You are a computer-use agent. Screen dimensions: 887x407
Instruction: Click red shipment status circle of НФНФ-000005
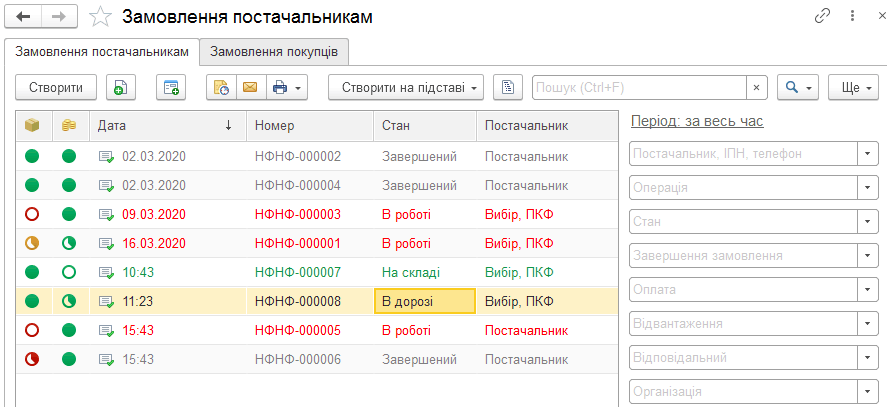32,330
